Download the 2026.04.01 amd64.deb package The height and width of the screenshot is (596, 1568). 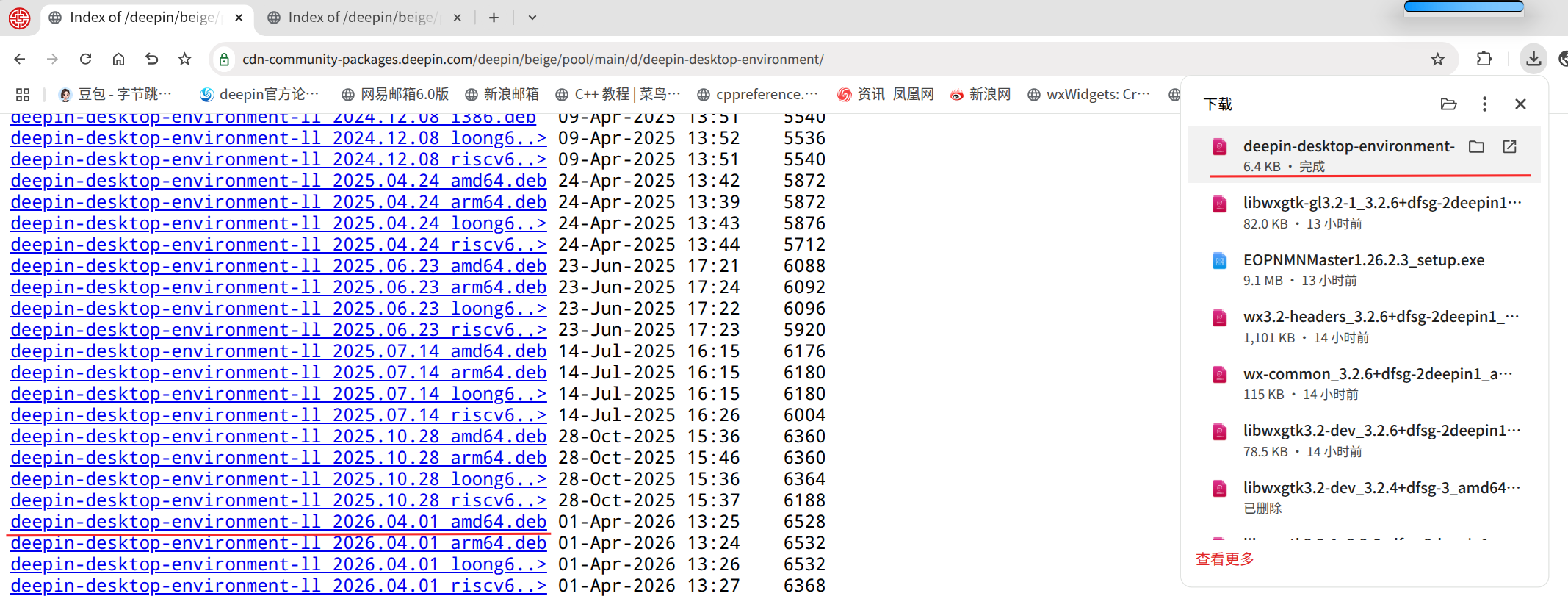pyautogui.click(x=278, y=522)
